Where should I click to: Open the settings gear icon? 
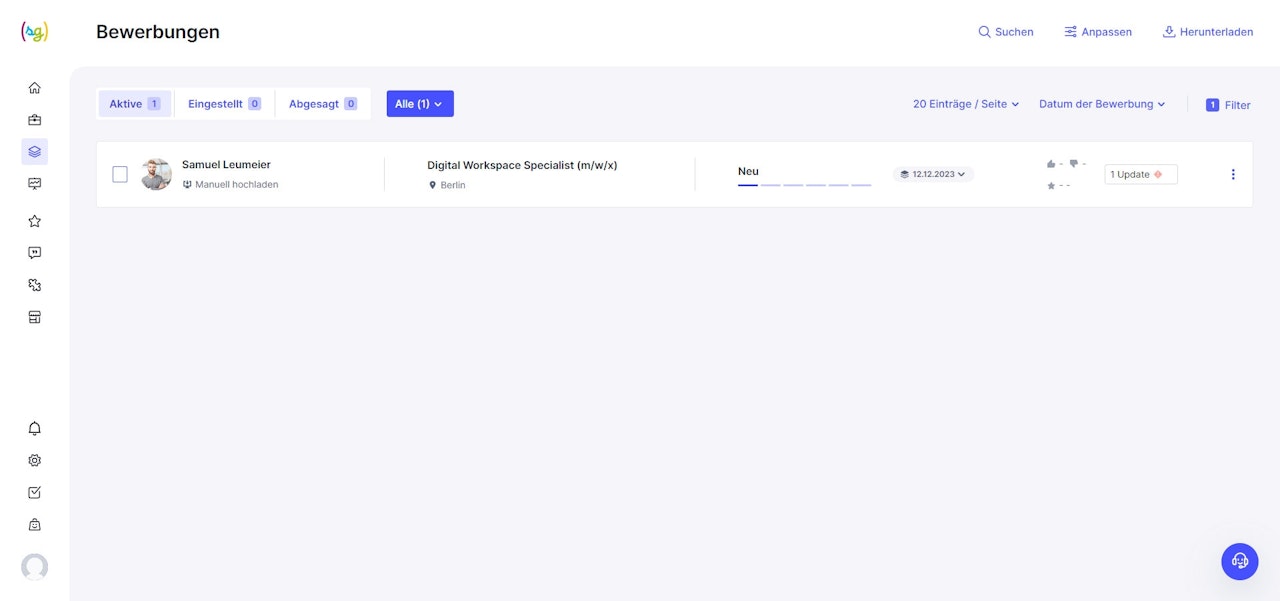tap(35, 461)
